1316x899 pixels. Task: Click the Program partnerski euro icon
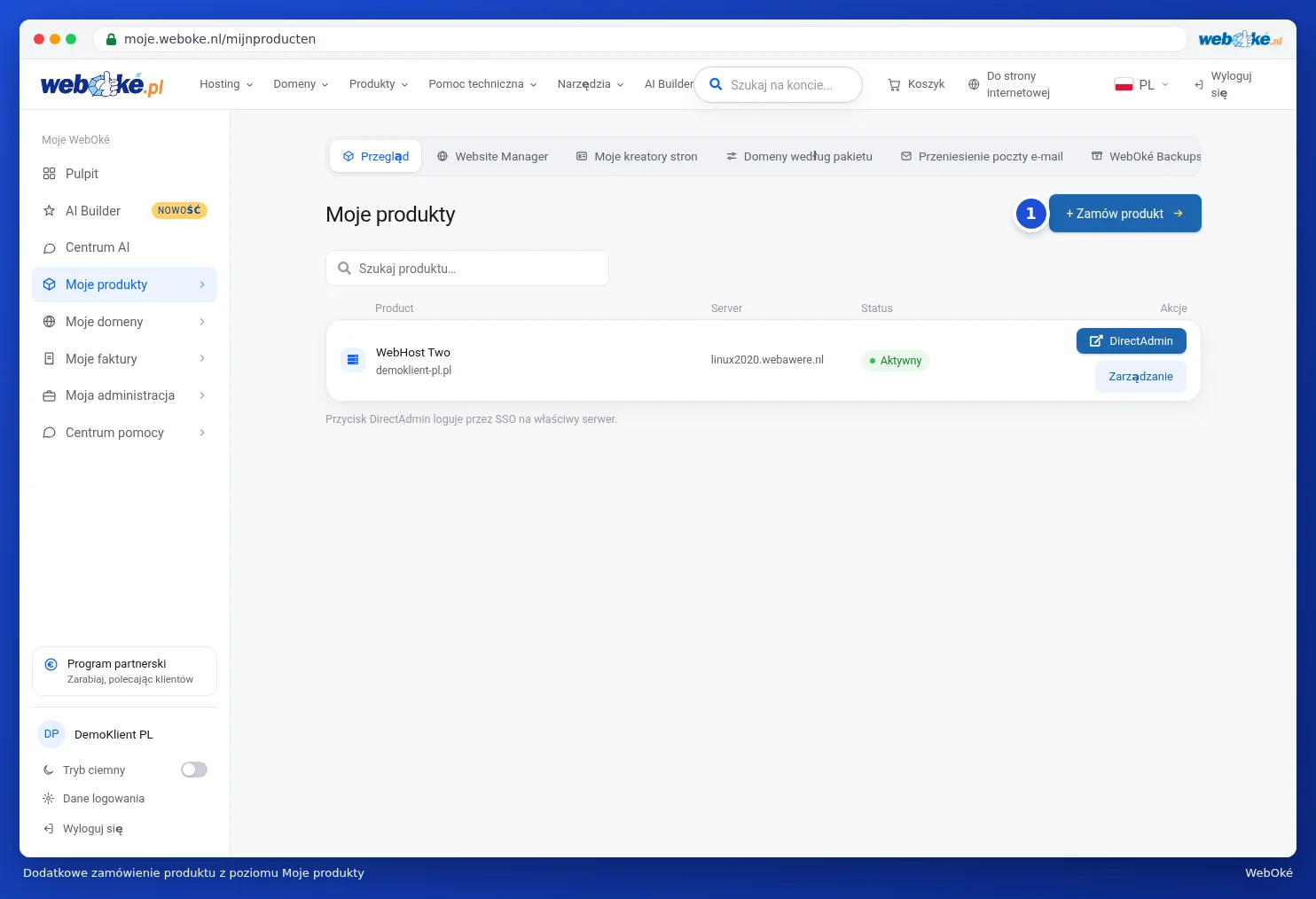coord(51,664)
